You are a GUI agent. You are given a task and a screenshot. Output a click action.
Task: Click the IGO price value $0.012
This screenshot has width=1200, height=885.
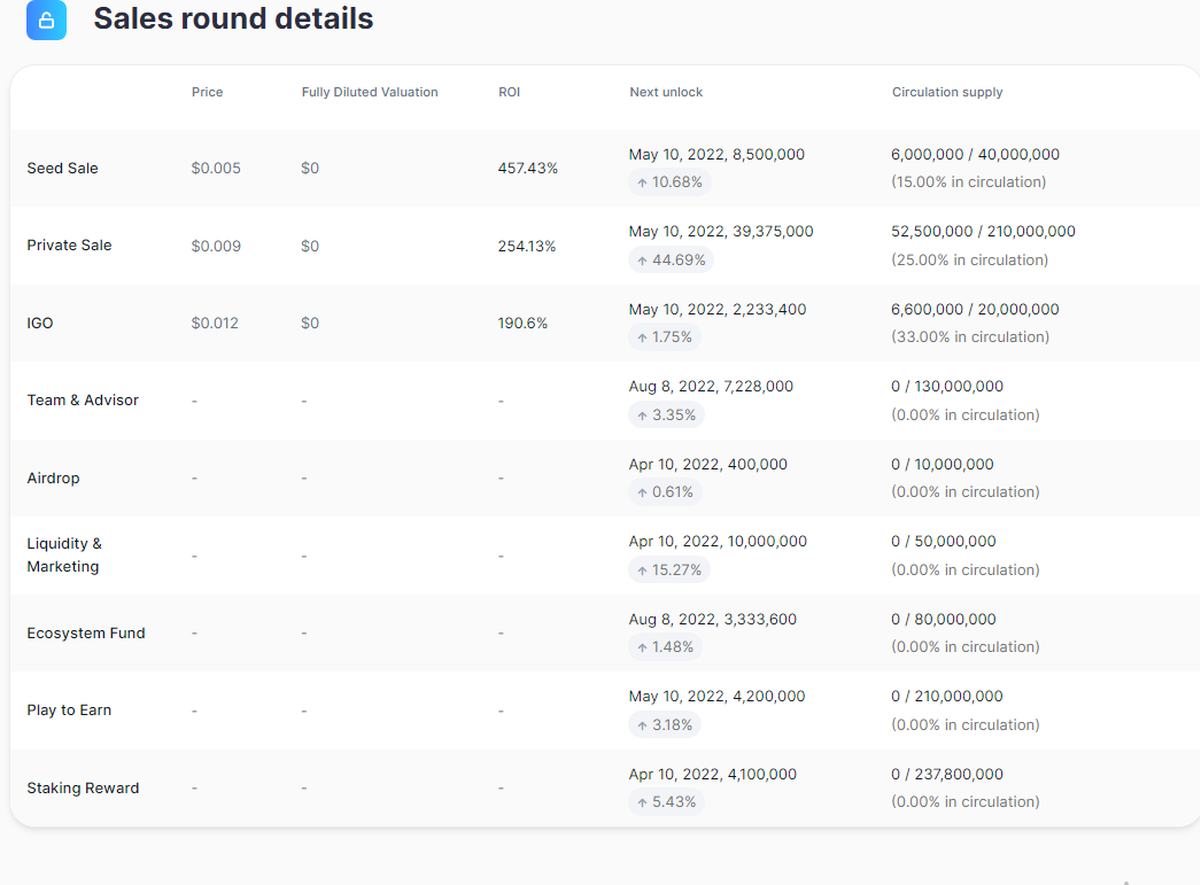tap(215, 323)
